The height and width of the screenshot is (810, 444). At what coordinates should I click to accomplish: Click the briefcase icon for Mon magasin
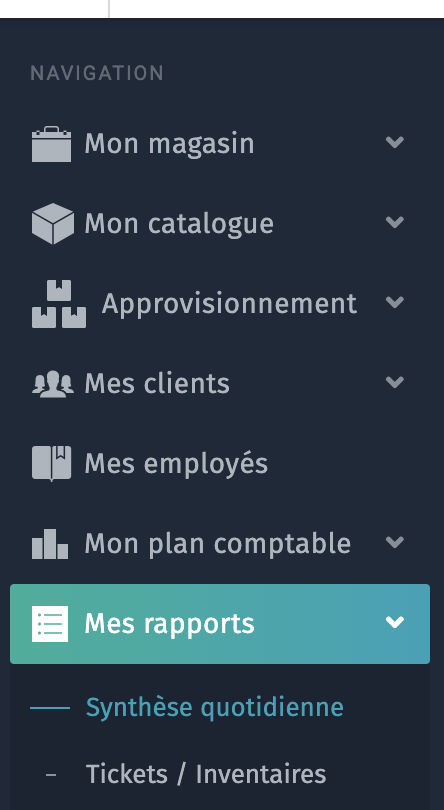(51, 144)
